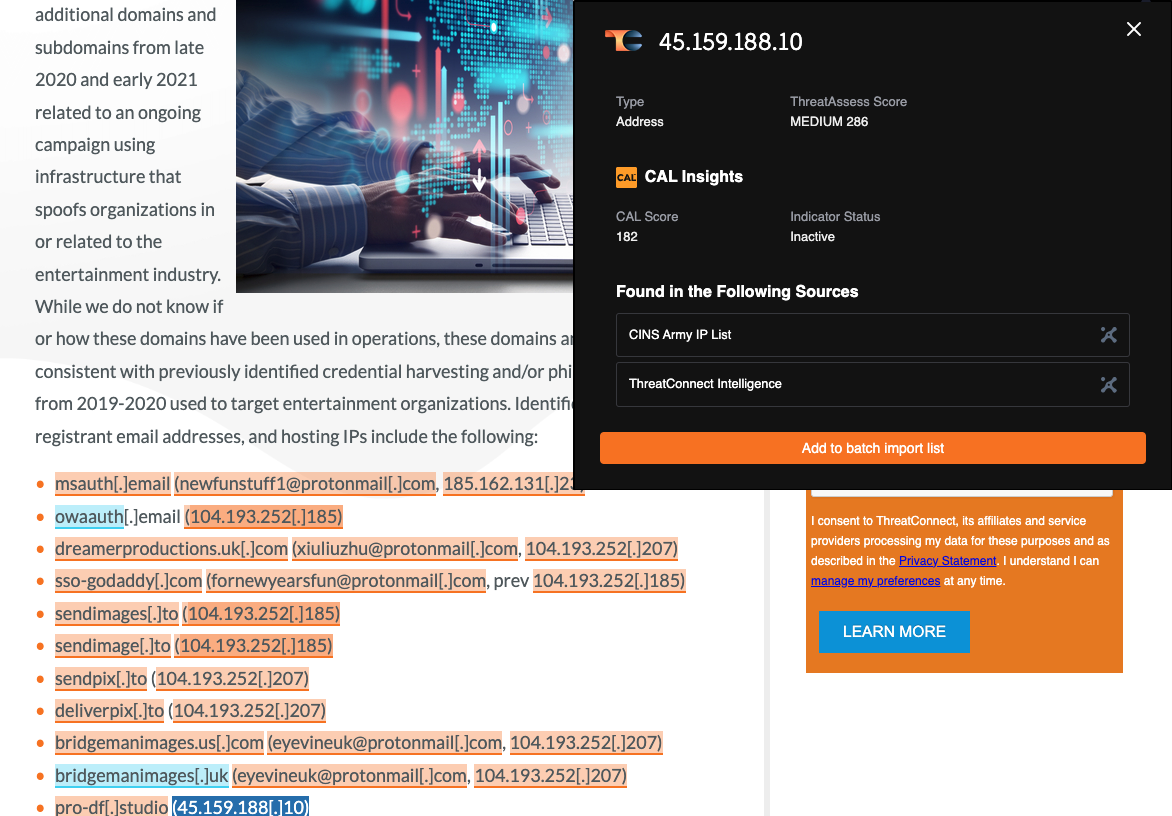Open the CINS Army IP List source icon
Viewport: 1172px width, 816px height.
1108,335
